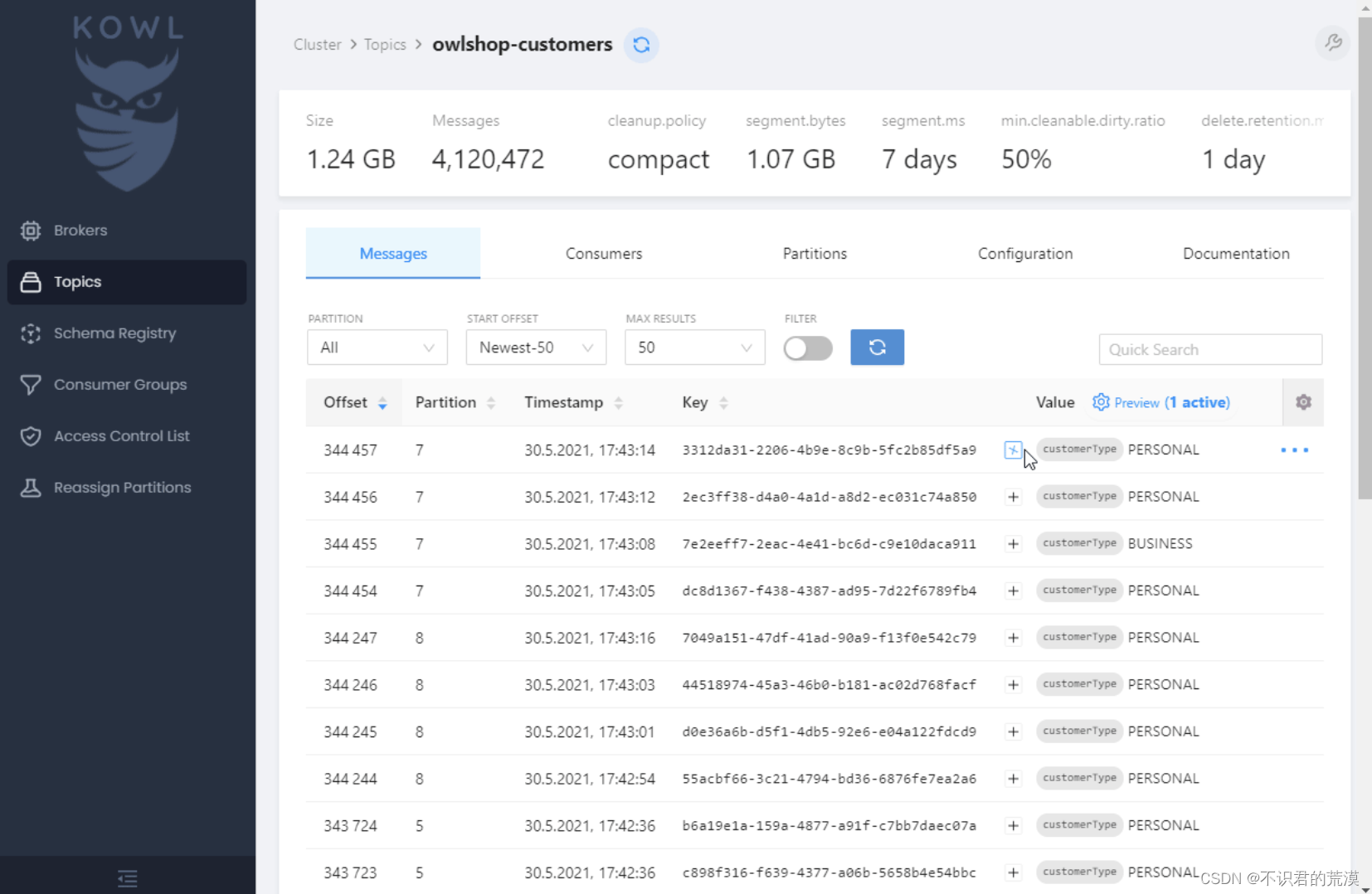Expand the message row with offset 344 455

pyautogui.click(x=1013, y=544)
